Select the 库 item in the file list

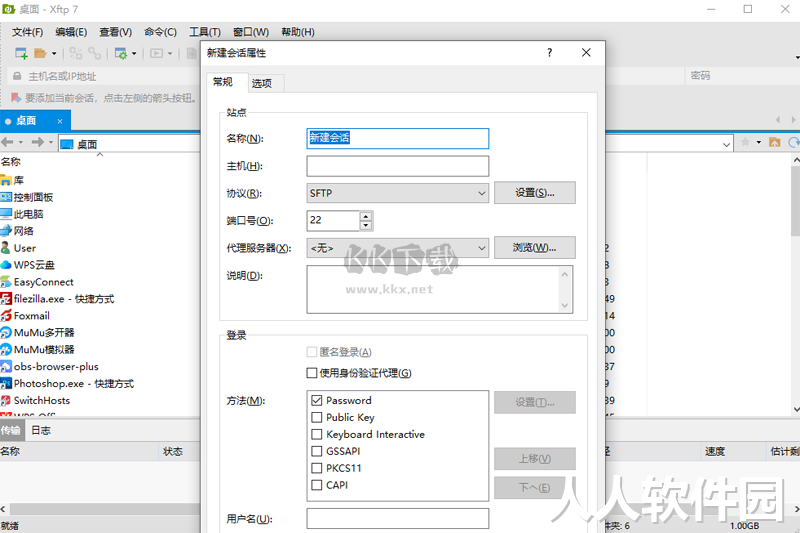[x=12, y=180]
